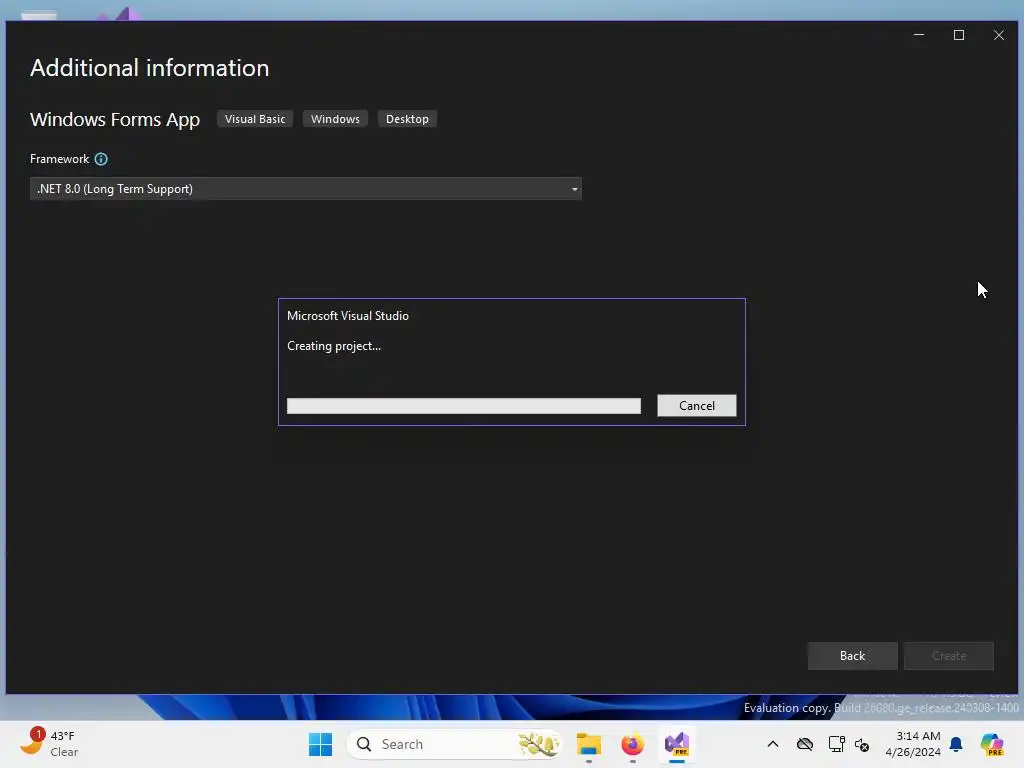Viewport: 1024px width, 768px height.
Task: Open the notifications bell
Action: (x=956, y=744)
